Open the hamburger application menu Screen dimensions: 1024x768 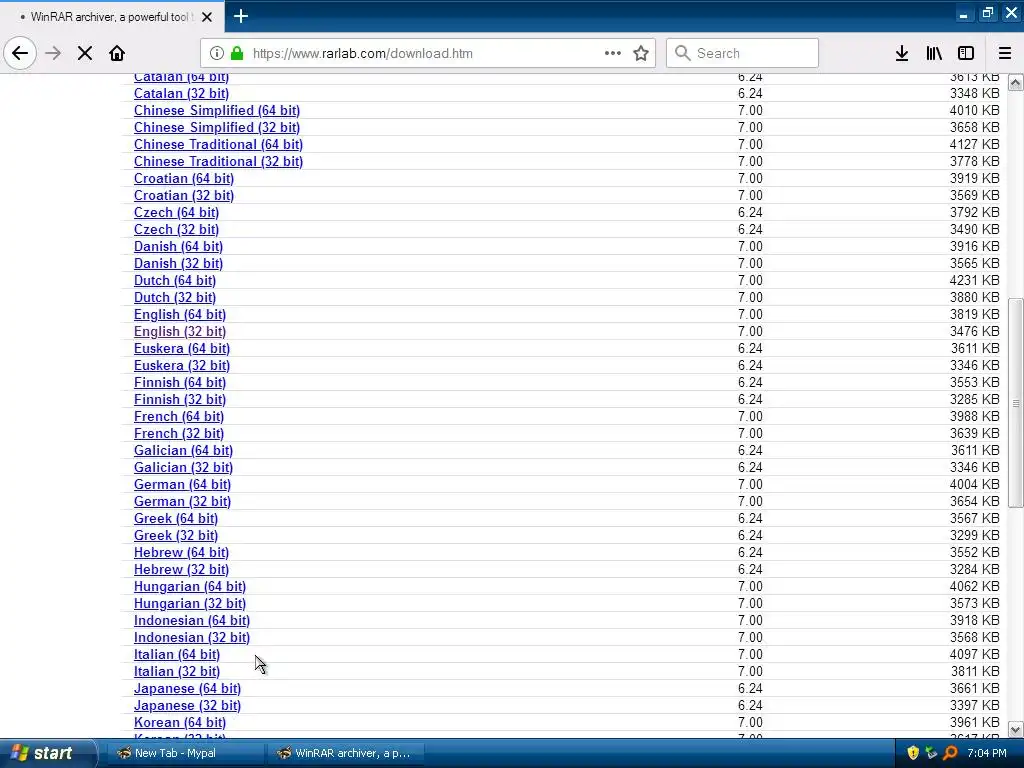(x=1005, y=53)
